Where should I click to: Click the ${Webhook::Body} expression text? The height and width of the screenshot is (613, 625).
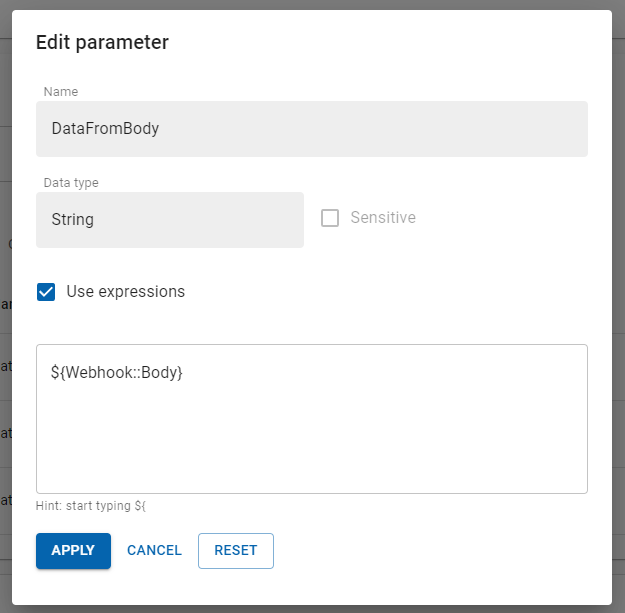coord(116,372)
